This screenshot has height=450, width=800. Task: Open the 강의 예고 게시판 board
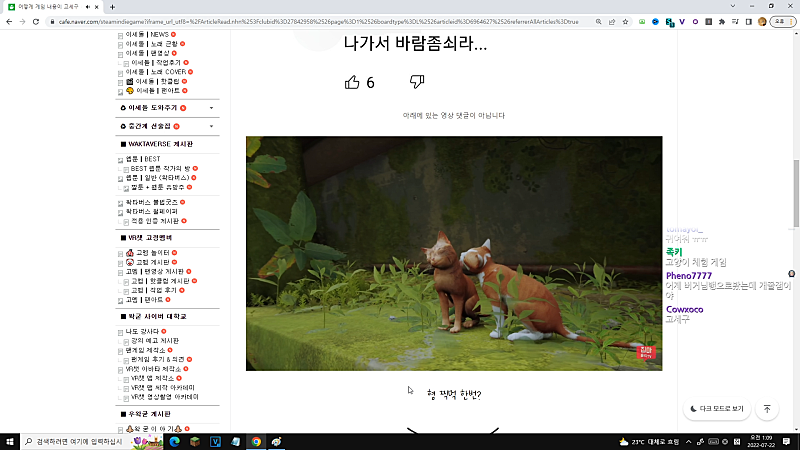point(155,341)
